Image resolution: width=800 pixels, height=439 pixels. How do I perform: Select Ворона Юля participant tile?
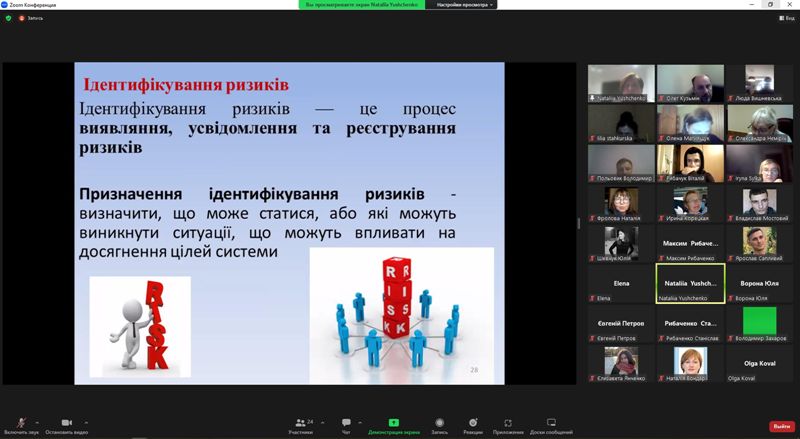click(760, 283)
